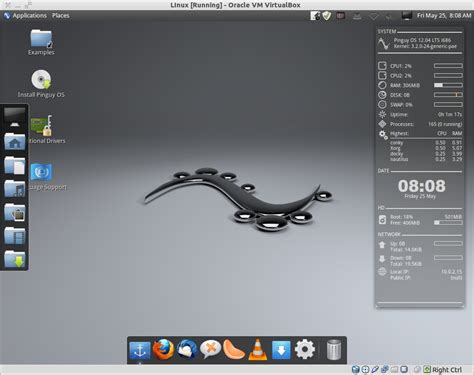
Task: Click the shield icon in the top panel
Action: (327, 16)
